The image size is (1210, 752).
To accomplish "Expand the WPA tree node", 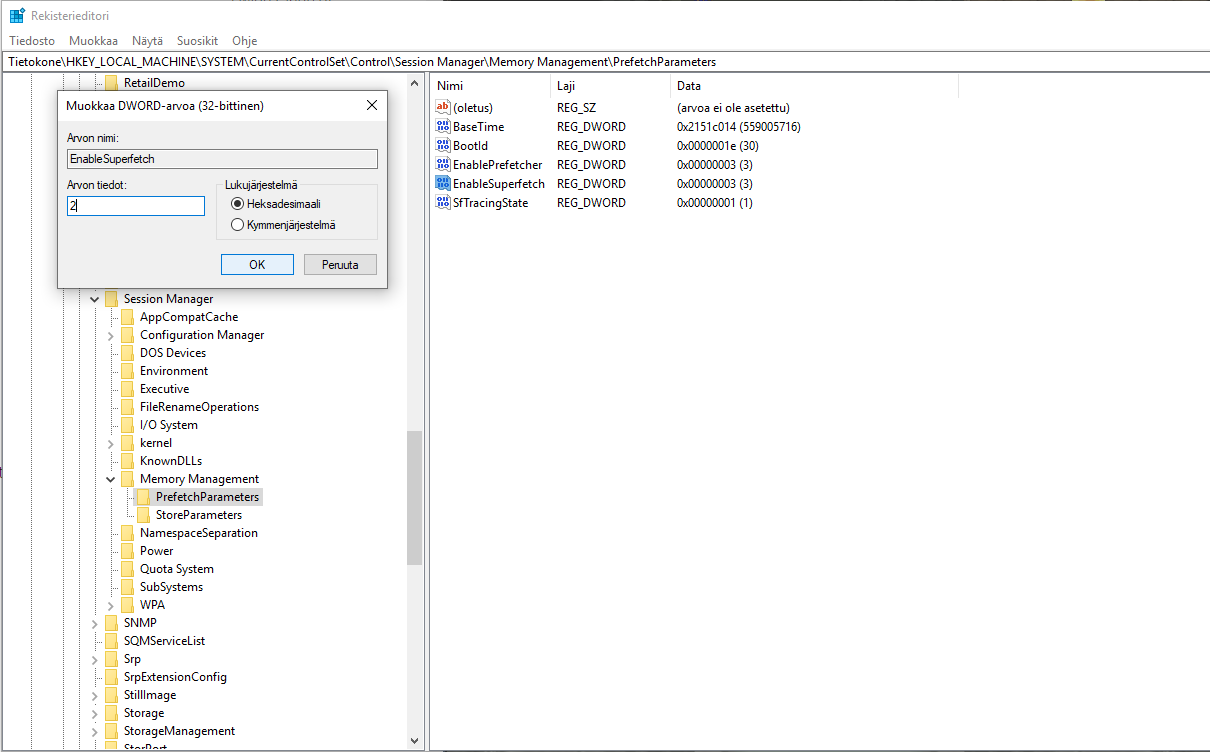I will (111, 605).
